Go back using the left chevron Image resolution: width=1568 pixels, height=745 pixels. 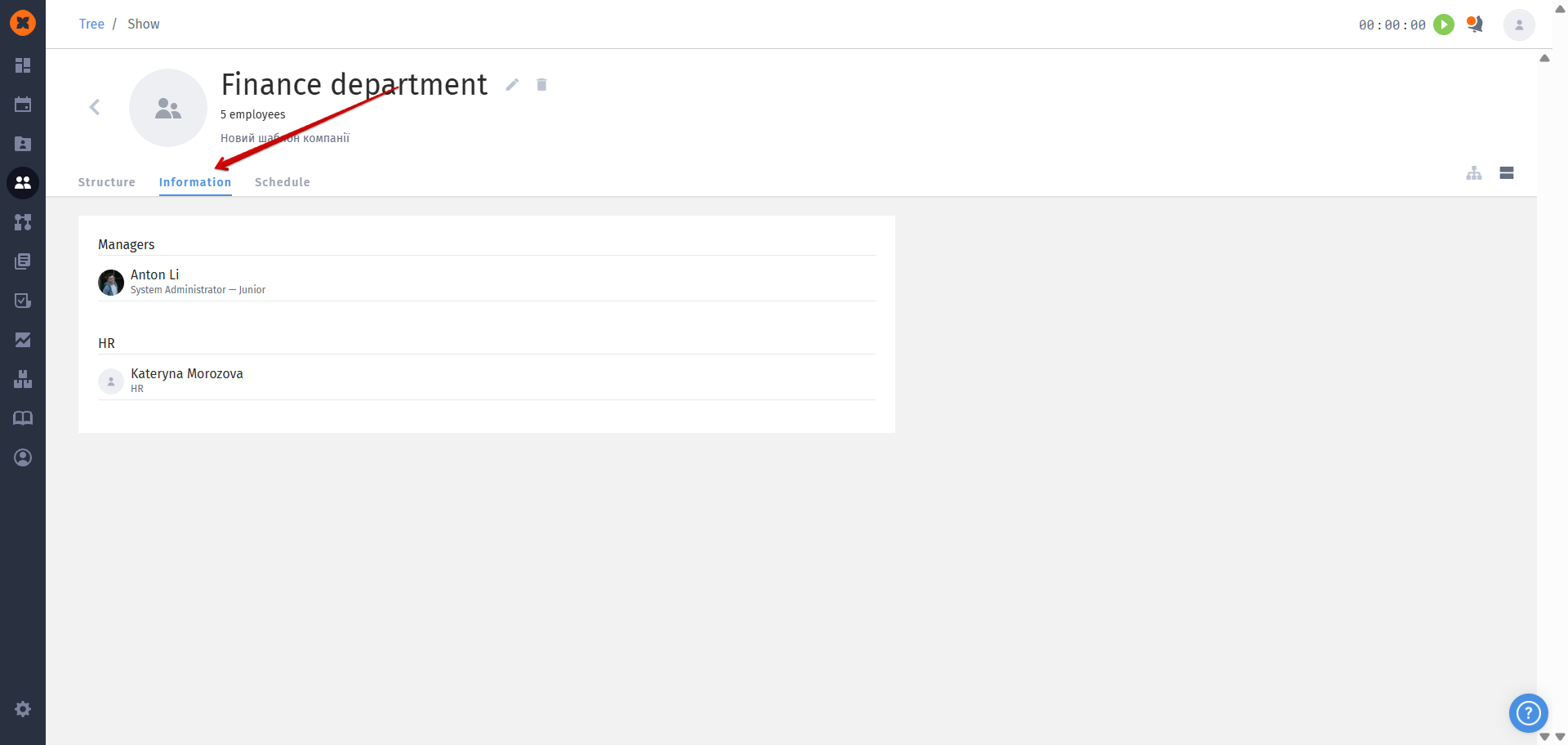point(95,107)
